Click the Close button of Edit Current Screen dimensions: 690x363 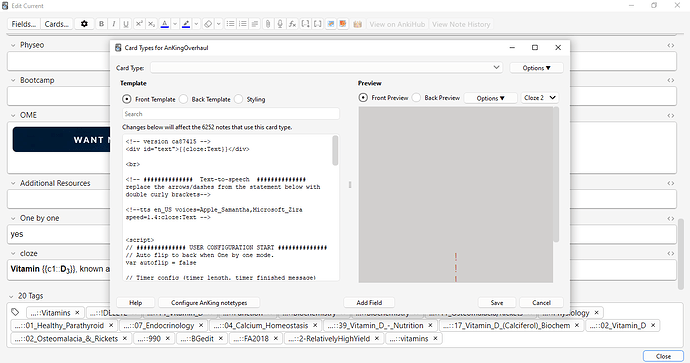point(663,356)
